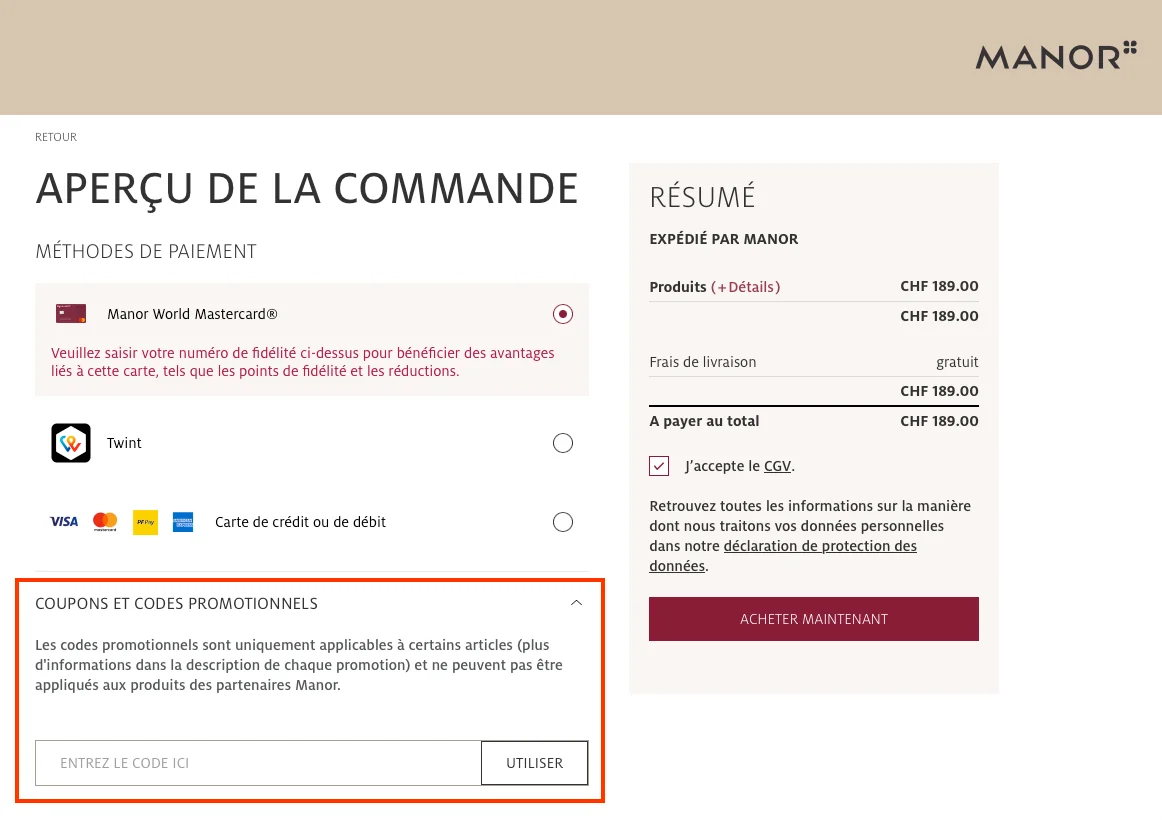The width and height of the screenshot is (1162, 820).
Task: Click the Frais de livraison gratuit row
Action: (x=813, y=362)
